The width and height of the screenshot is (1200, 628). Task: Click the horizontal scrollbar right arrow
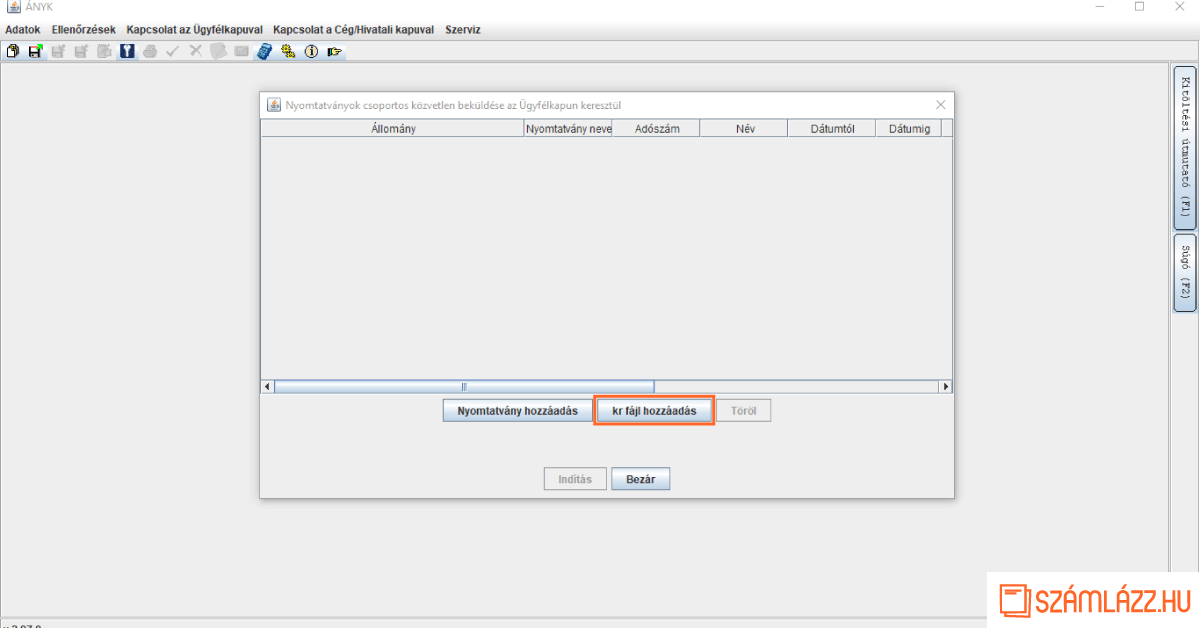coord(945,387)
